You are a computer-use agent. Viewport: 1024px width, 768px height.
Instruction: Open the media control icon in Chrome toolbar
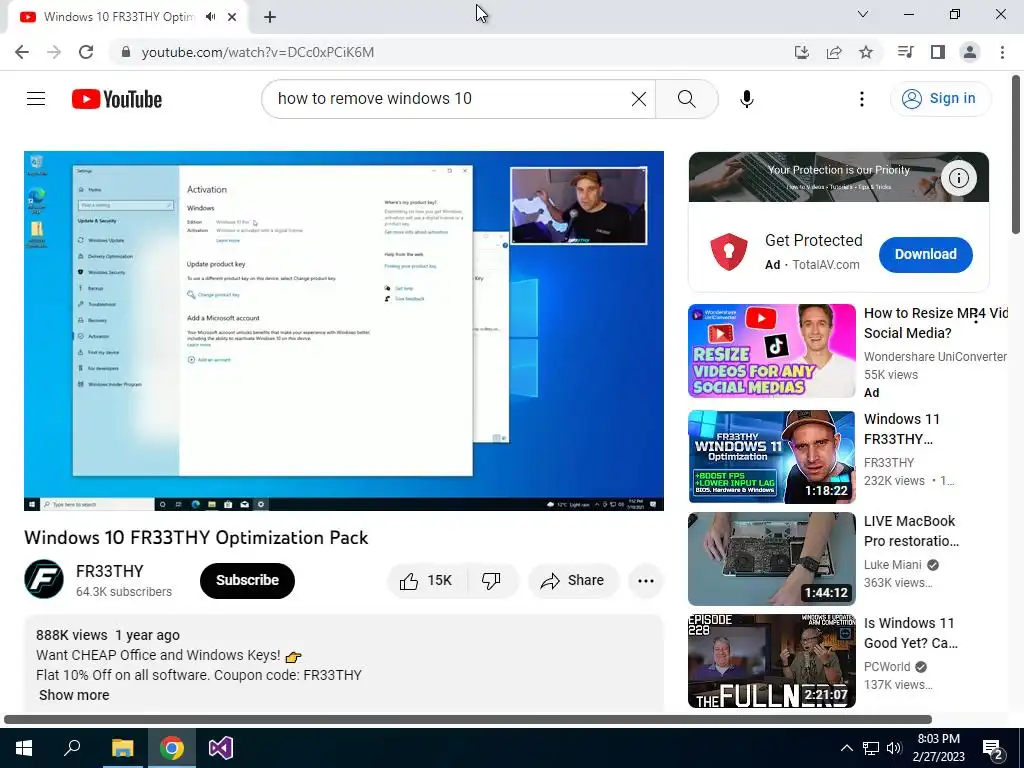coord(905,52)
